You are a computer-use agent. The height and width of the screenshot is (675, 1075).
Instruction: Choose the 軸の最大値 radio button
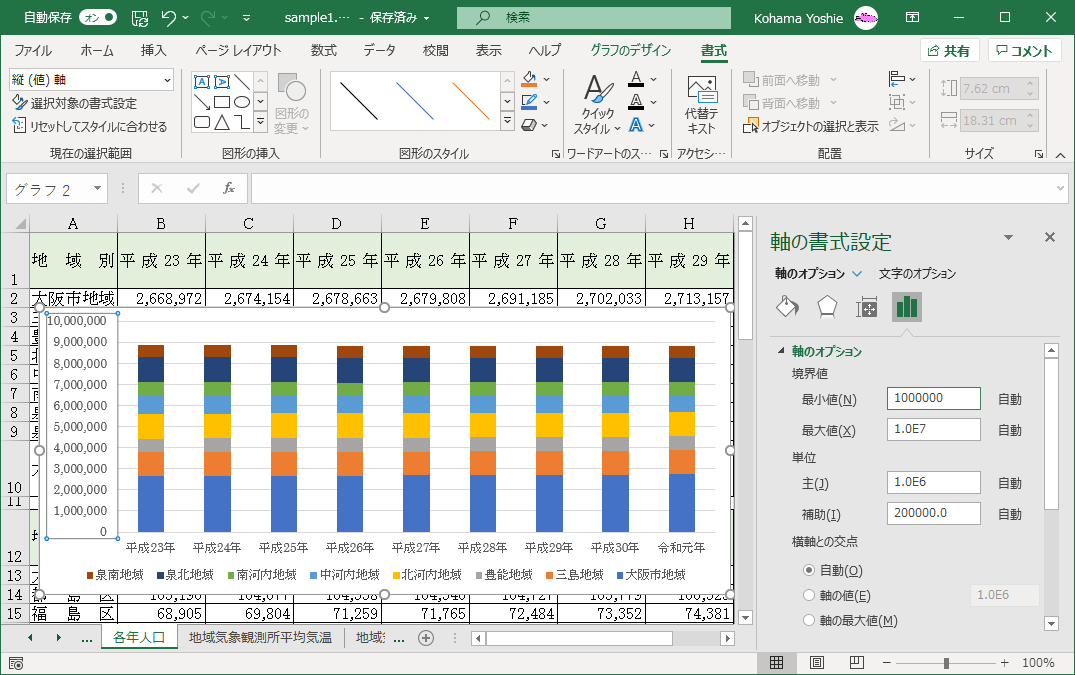810,620
